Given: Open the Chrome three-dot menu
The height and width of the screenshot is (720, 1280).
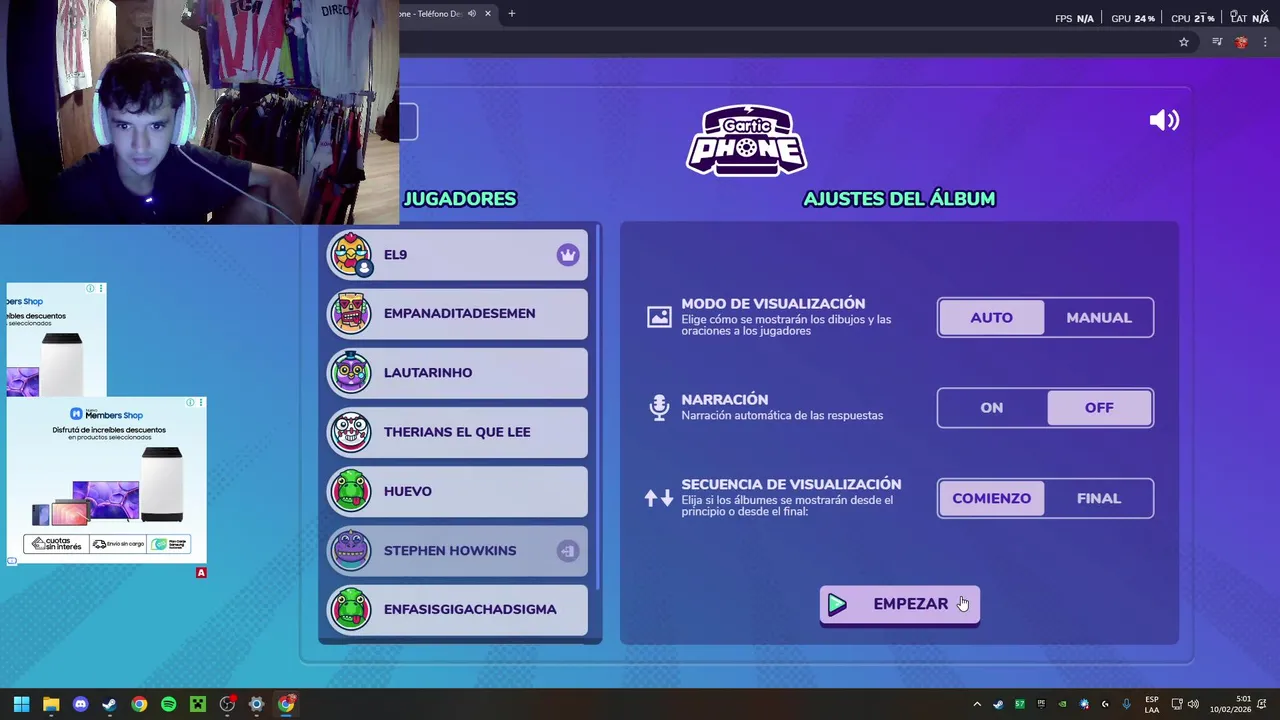Looking at the screenshot, I should 1266,42.
